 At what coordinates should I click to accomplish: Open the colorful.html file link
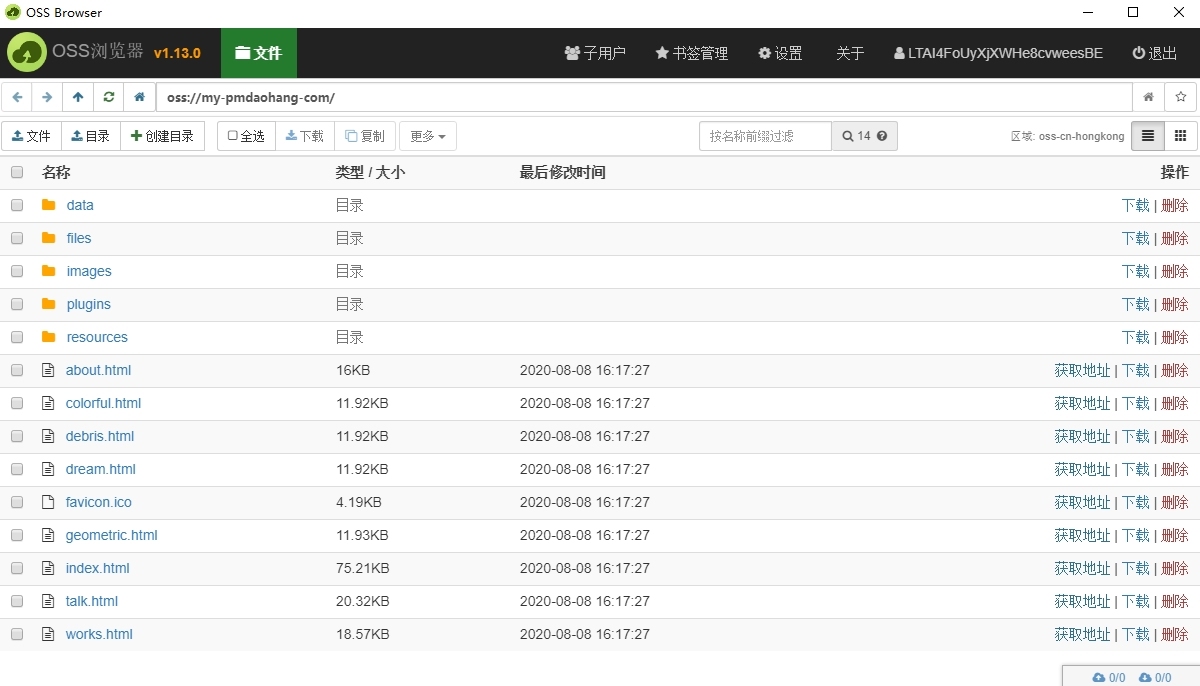pos(103,403)
